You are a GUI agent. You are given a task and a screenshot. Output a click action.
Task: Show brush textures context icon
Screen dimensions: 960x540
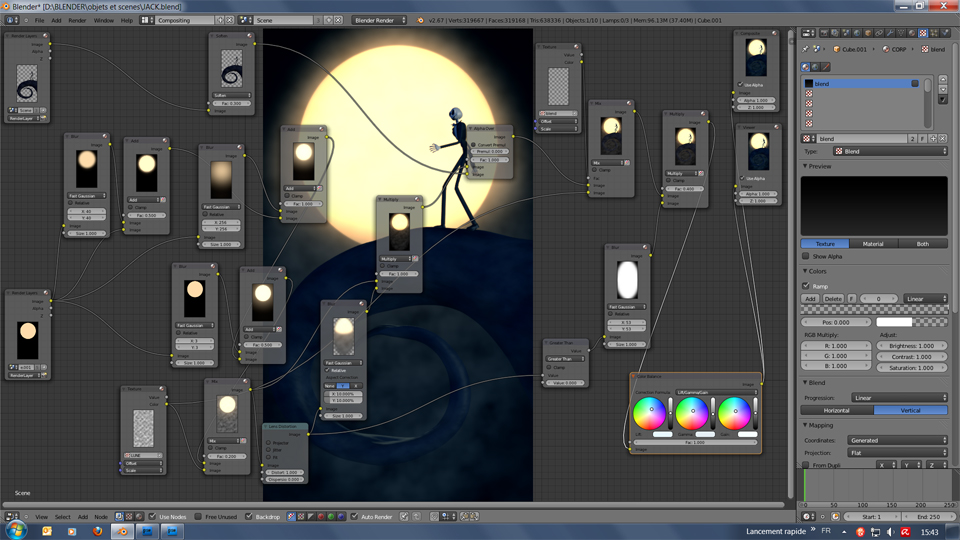coord(826,67)
